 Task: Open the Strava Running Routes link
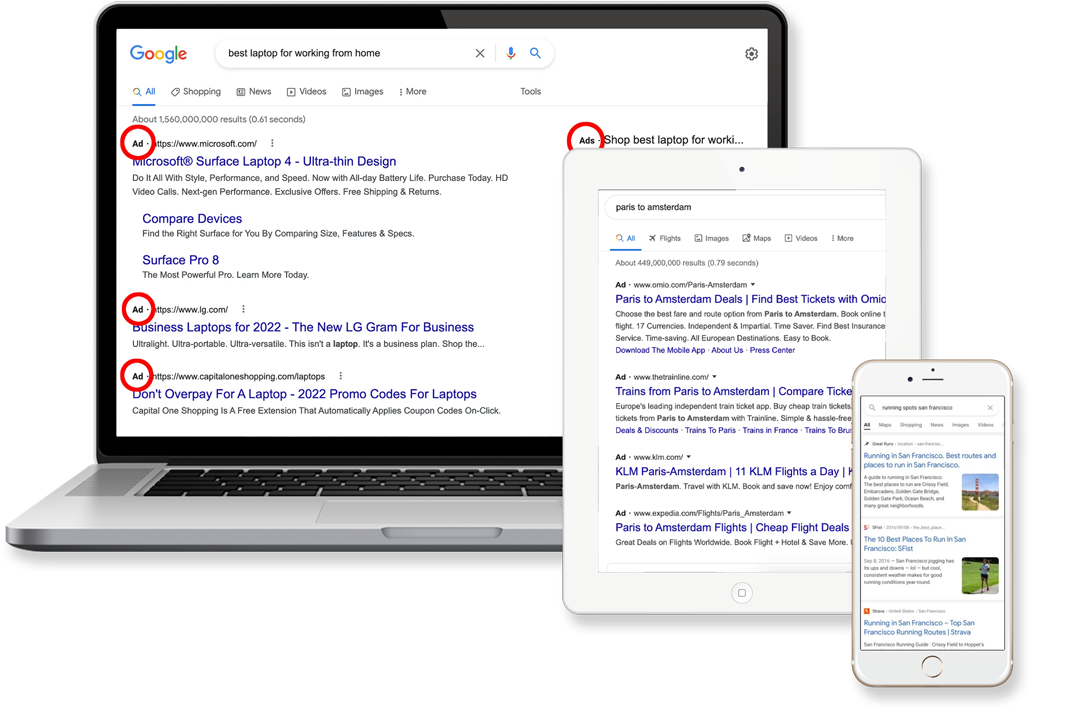pyautogui.click(x=919, y=628)
